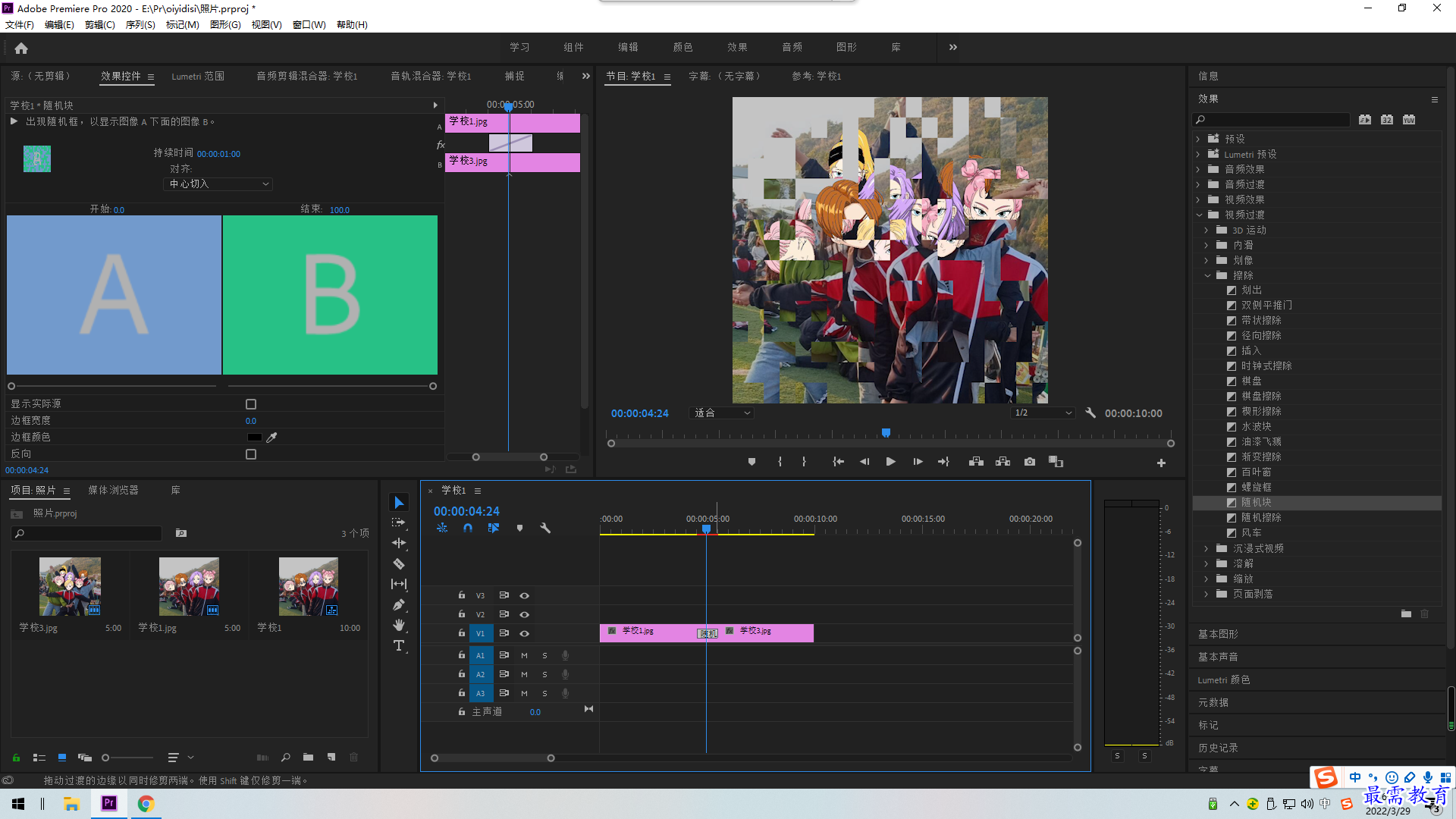Open the button editor plus icon
Screen dimensions: 1456x819
pos(1161,463)
